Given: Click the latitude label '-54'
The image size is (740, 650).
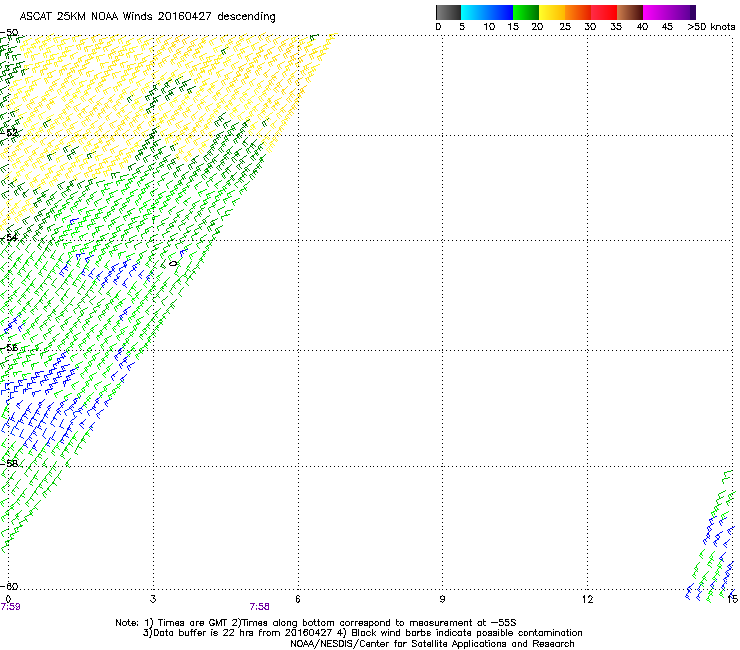Looking at the screenshot, I should point(9,237).
